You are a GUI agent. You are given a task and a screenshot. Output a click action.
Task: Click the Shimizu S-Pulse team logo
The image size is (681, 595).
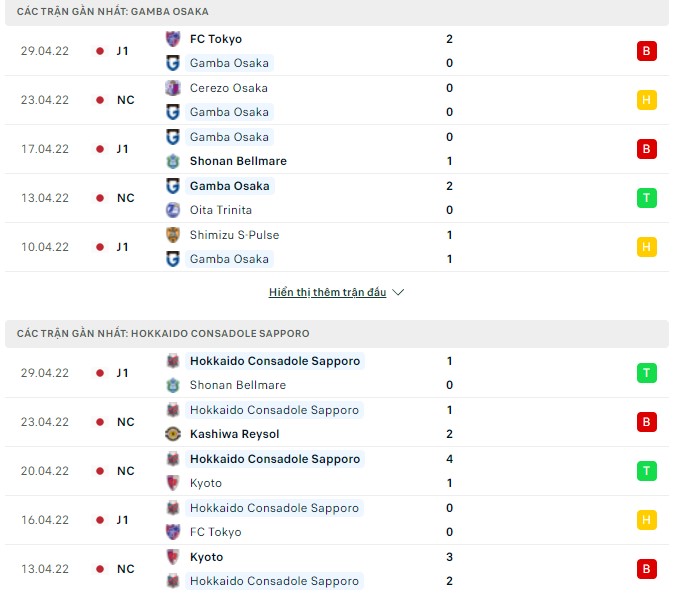point(173,235)
